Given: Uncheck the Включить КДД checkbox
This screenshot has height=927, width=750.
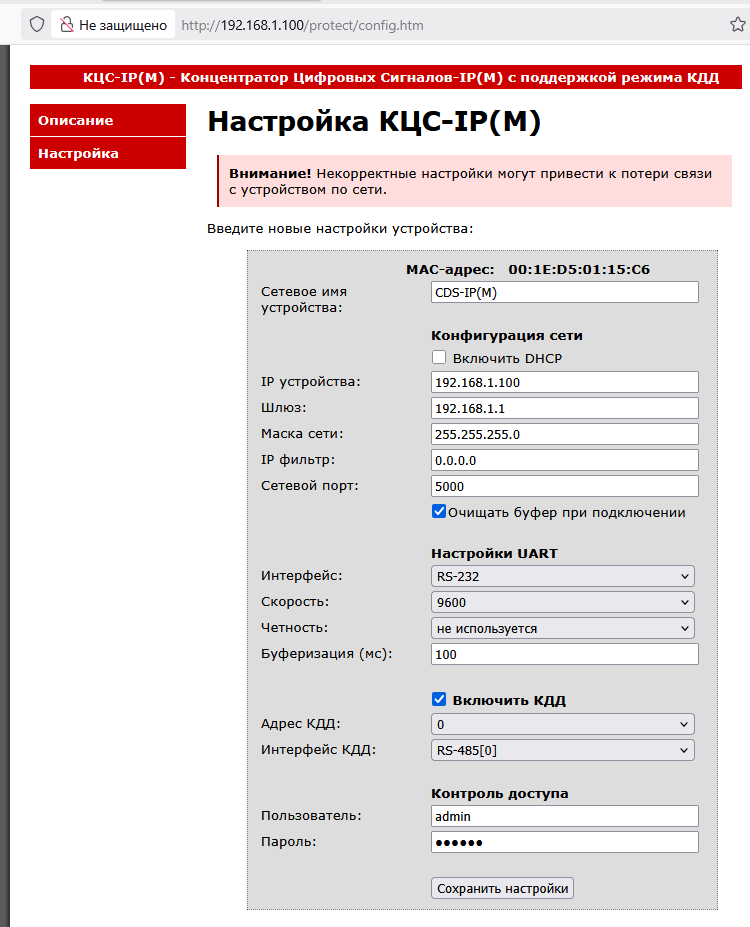Looking at the screenshot, I should coord(439,700).
